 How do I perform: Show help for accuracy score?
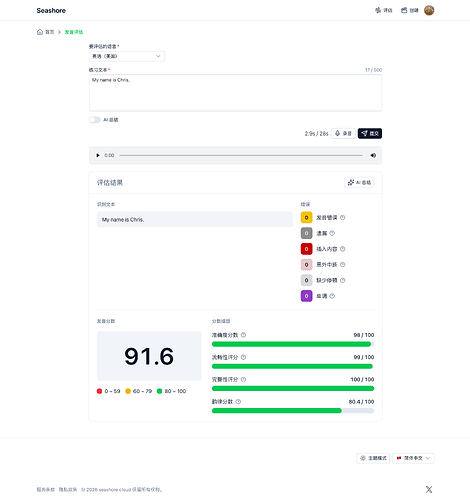pos(244,335)
